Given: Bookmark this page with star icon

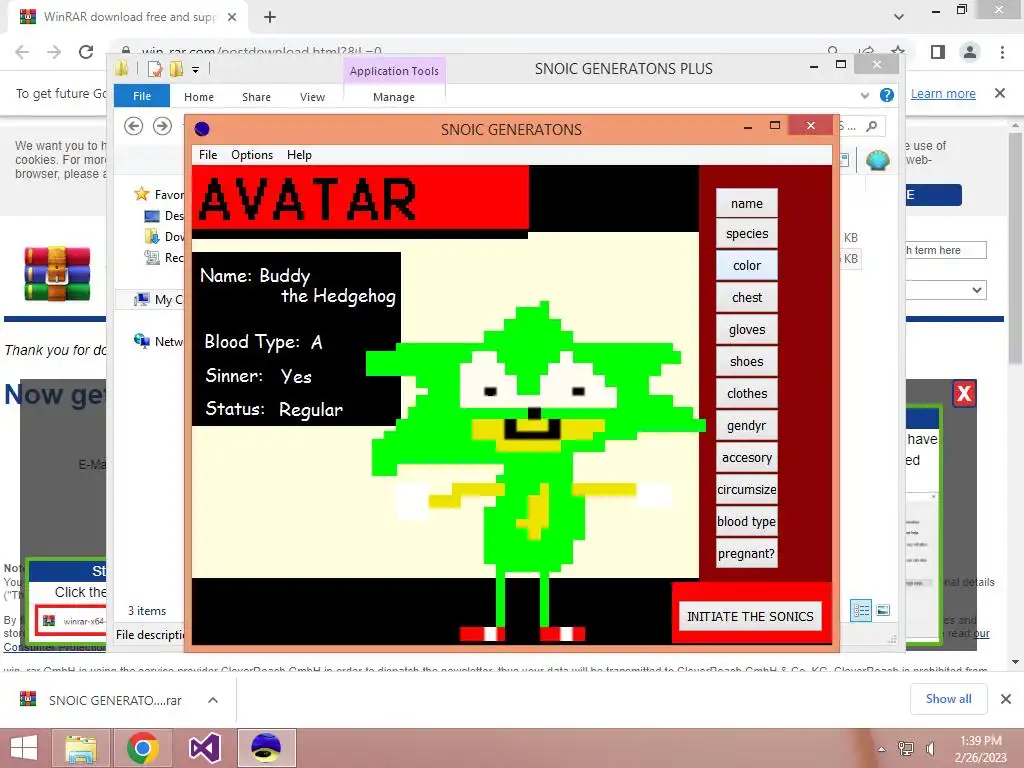Looking at the screenshot, I should click(899, 52).
